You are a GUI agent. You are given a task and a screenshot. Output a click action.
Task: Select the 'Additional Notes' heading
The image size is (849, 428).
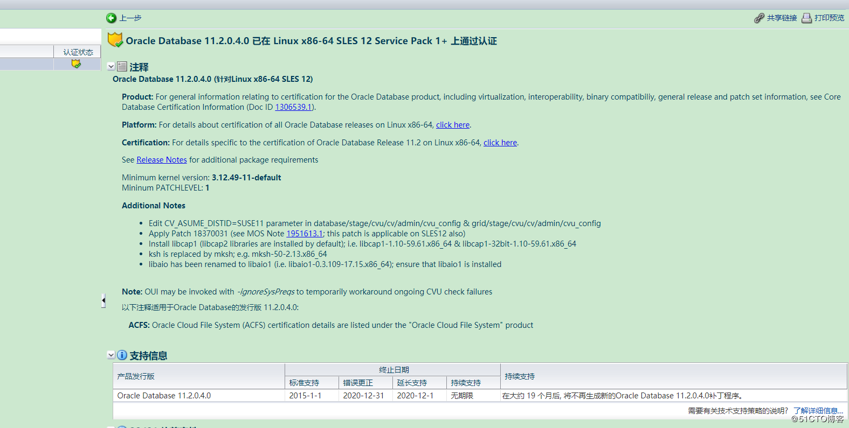pyautogui.click(x=153, y=206)
